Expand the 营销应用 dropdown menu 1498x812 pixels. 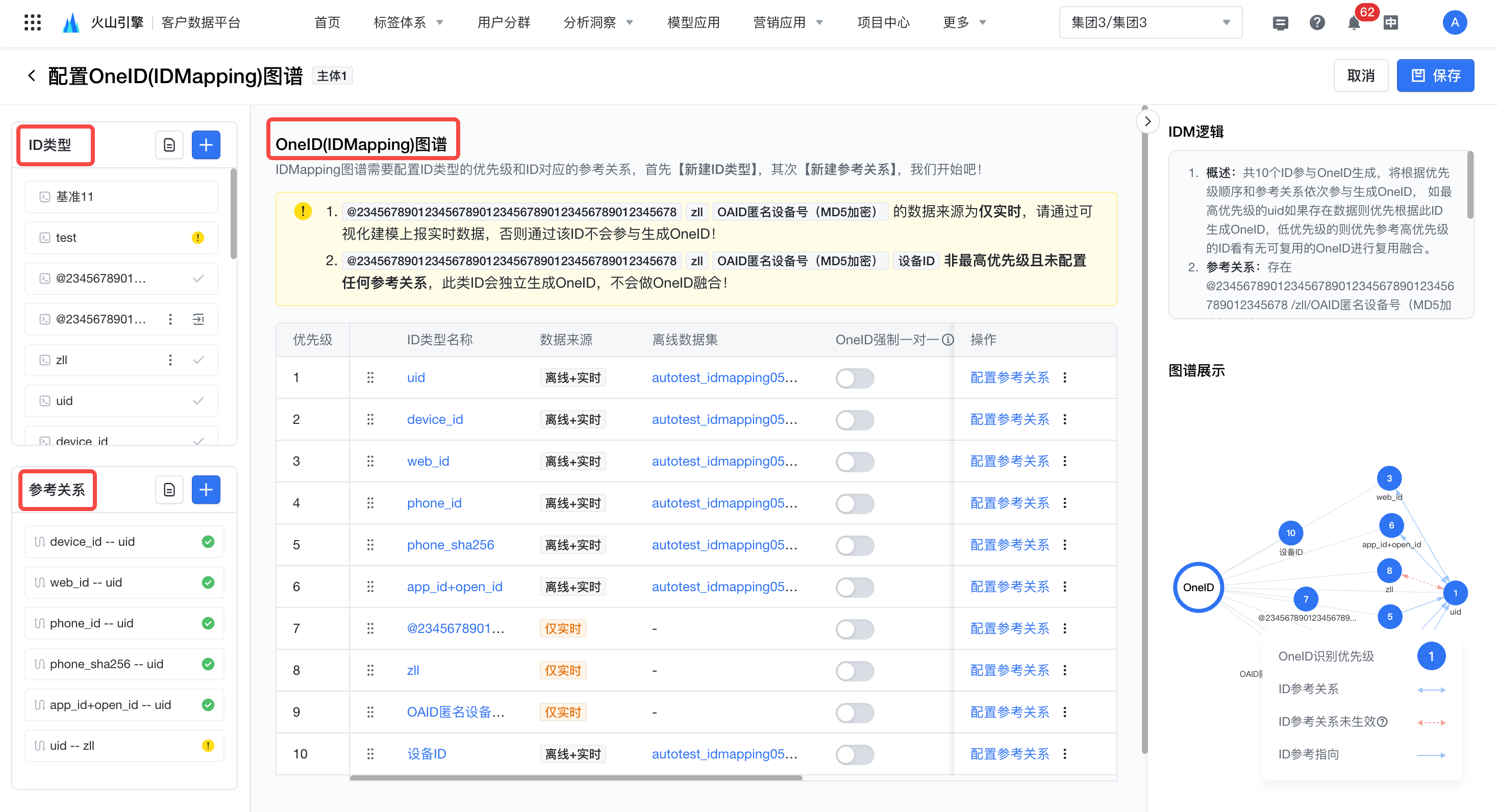[788, 22]
